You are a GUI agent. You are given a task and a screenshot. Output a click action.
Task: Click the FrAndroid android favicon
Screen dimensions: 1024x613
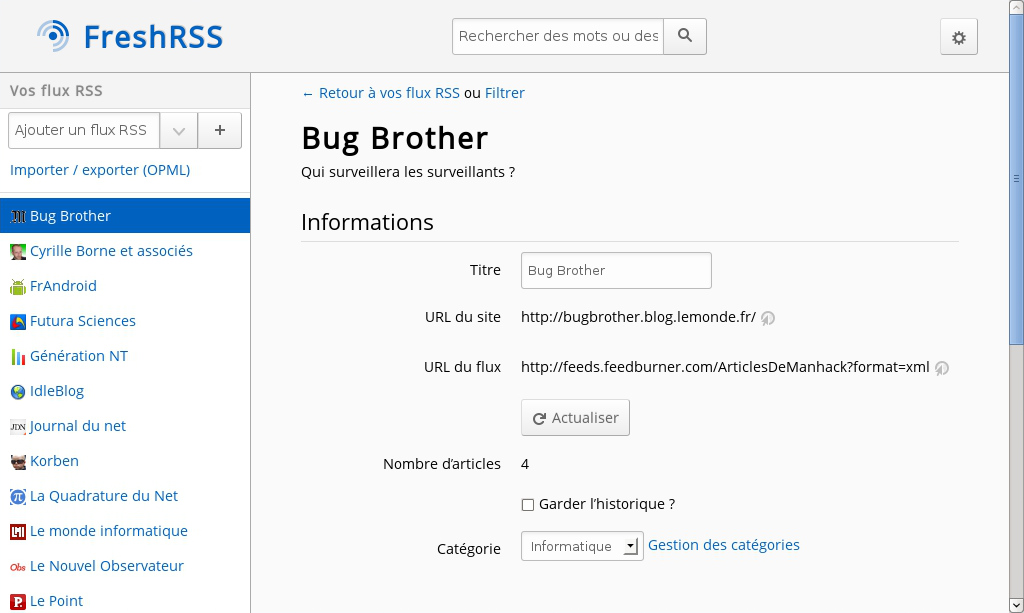point(18,287)
